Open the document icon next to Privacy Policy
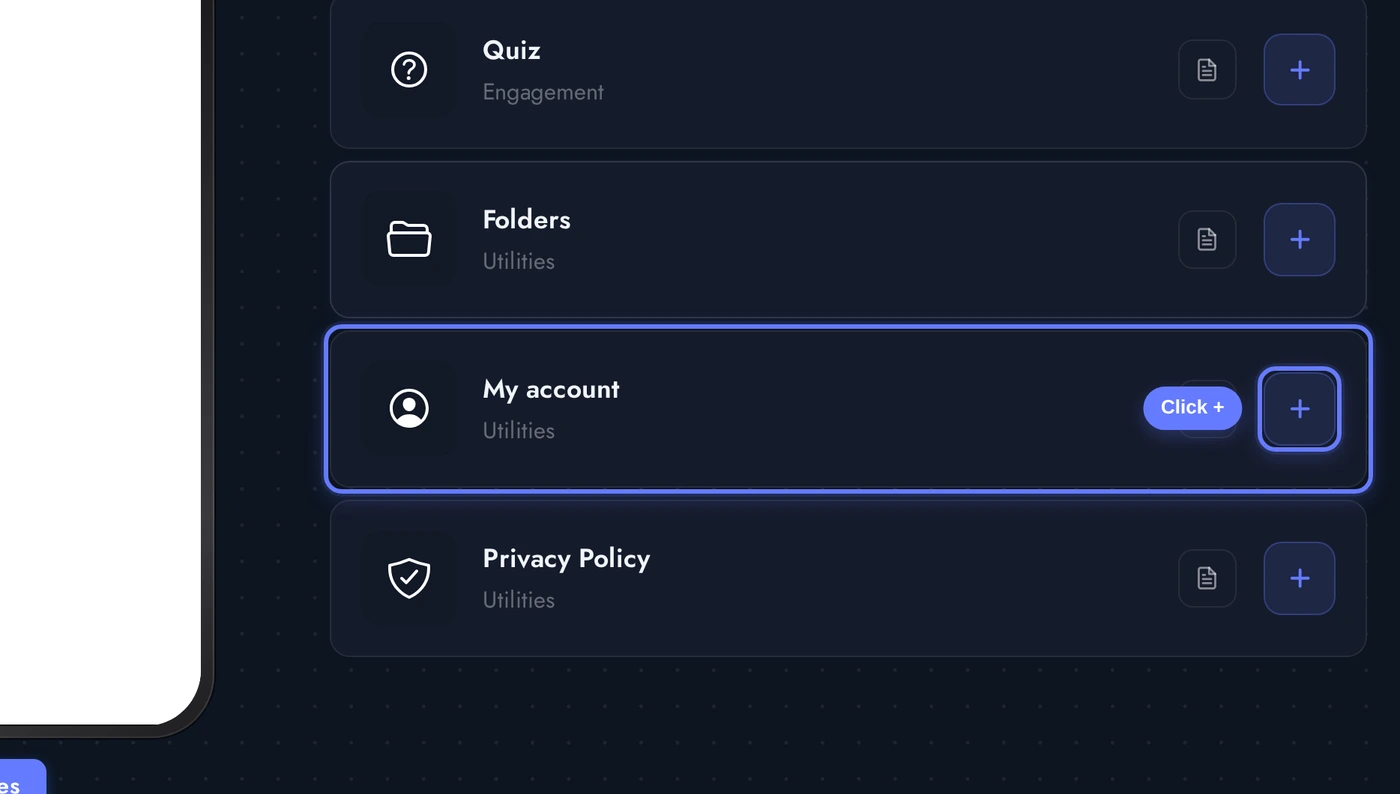Screen dimensions: 1400x794 pos(1206,578)
